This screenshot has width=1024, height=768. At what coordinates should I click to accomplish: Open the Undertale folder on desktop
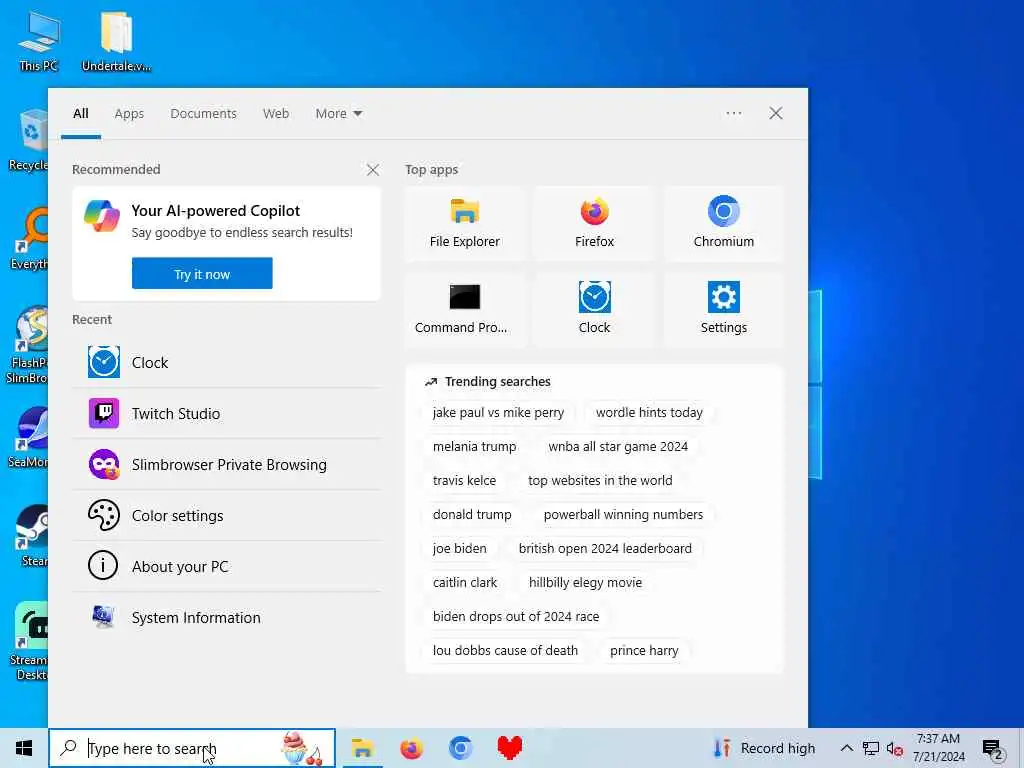(x=116, y=41)
